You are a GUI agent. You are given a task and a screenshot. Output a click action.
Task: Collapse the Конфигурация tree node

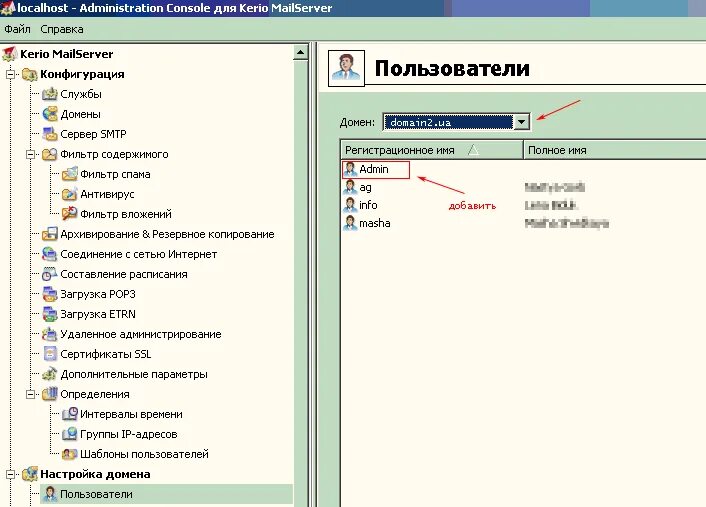tap(10, 74)
